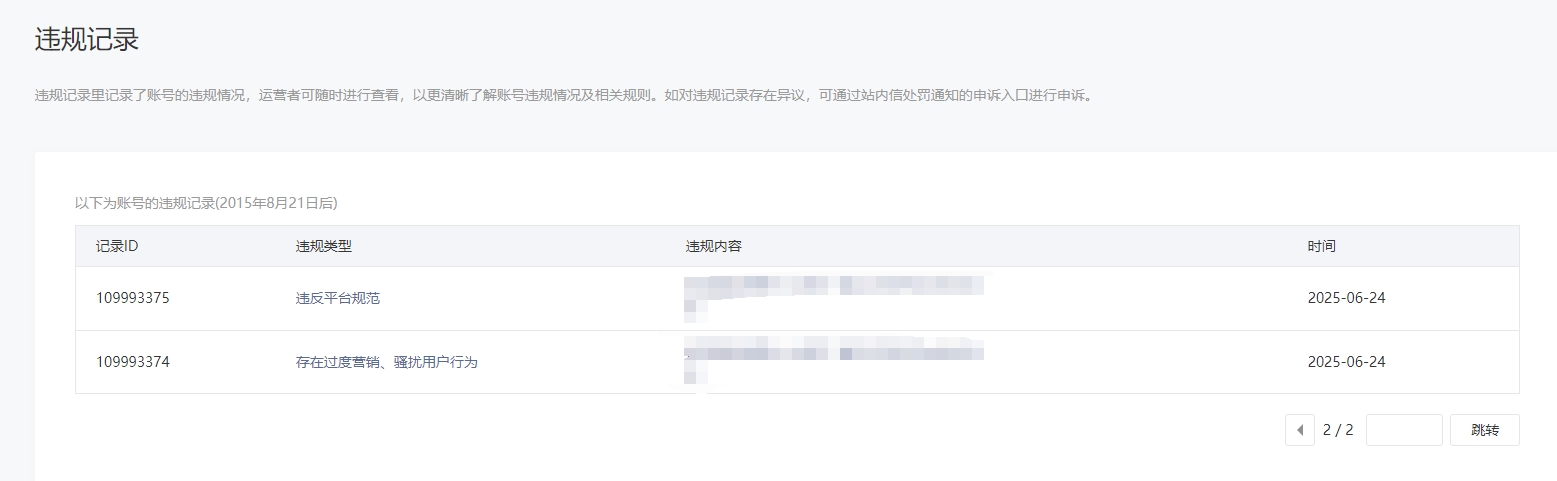Open the 存在过度营销、骚扰用户行为 violation type

click(x=387, y=362)
